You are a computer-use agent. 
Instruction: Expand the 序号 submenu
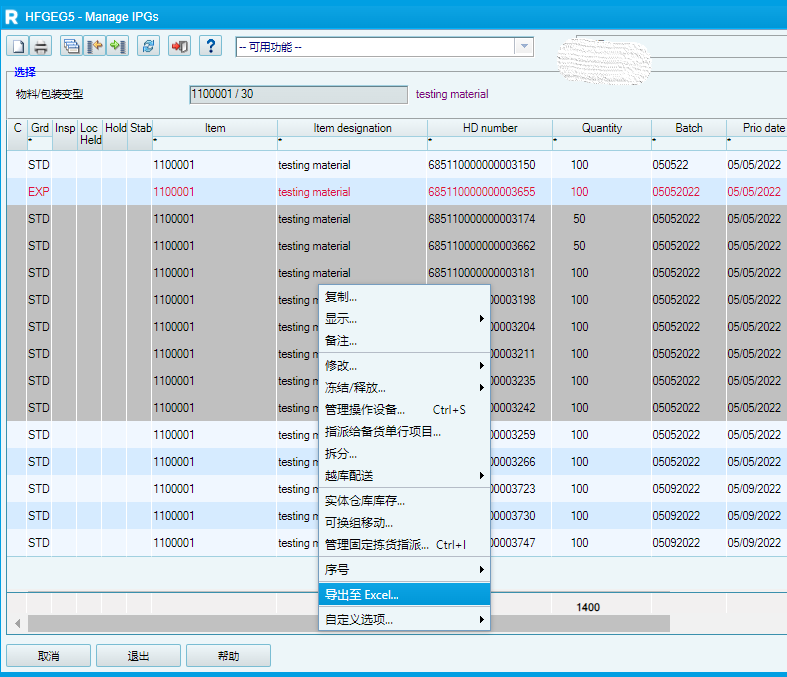(405, 570)
